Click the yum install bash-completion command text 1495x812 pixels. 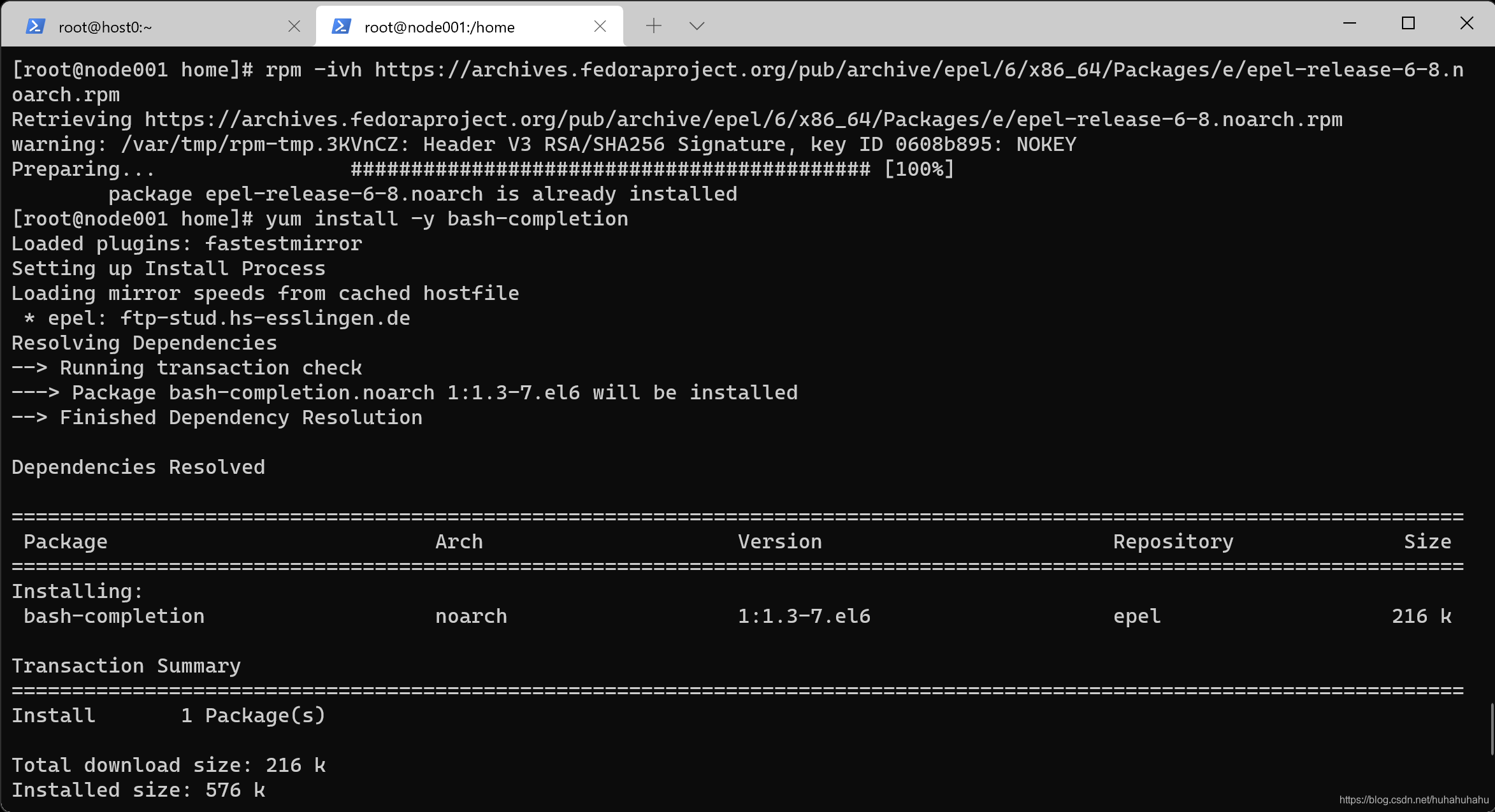(x=446, y=219)
